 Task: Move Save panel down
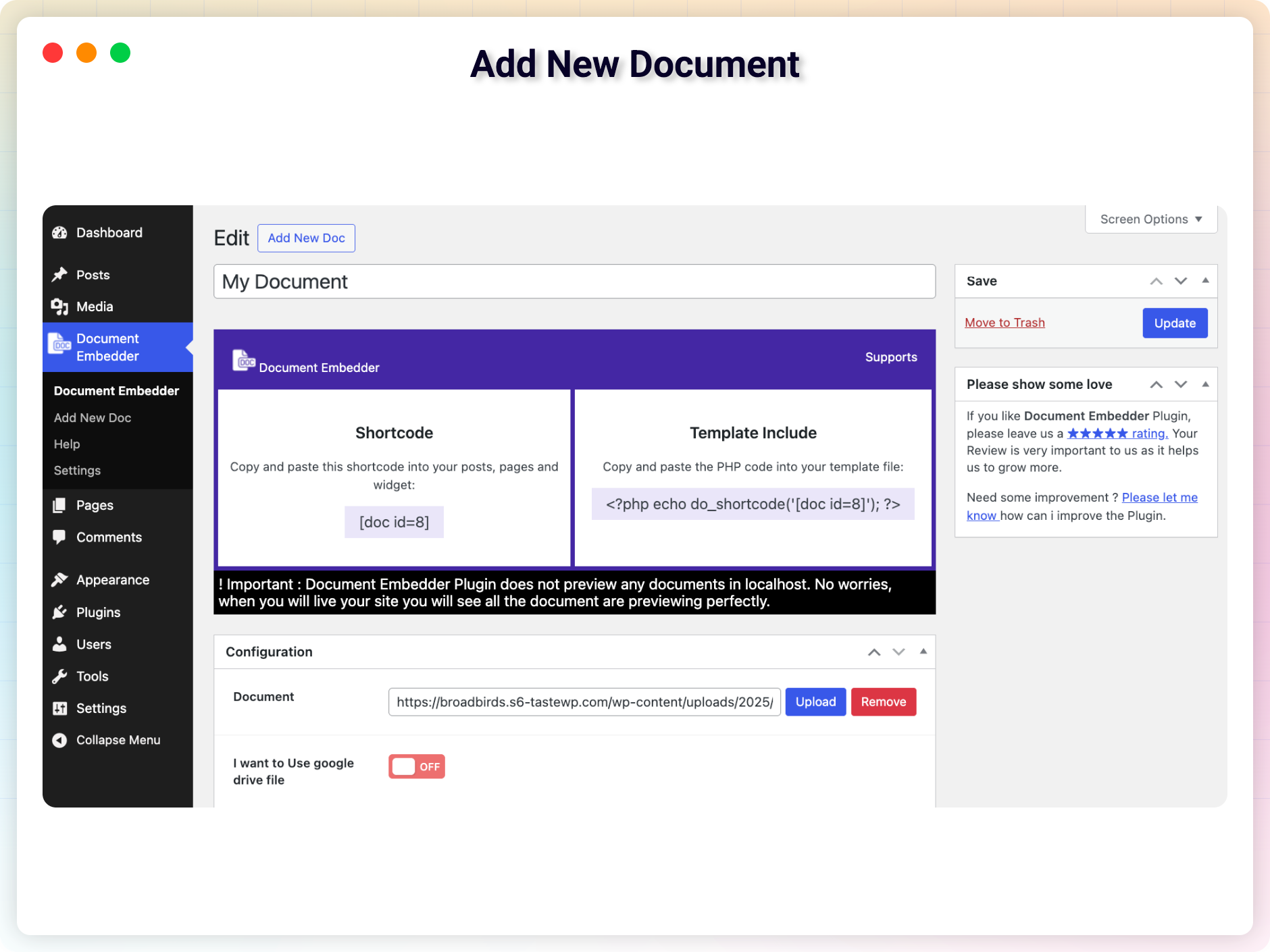tap(1181, 282)
